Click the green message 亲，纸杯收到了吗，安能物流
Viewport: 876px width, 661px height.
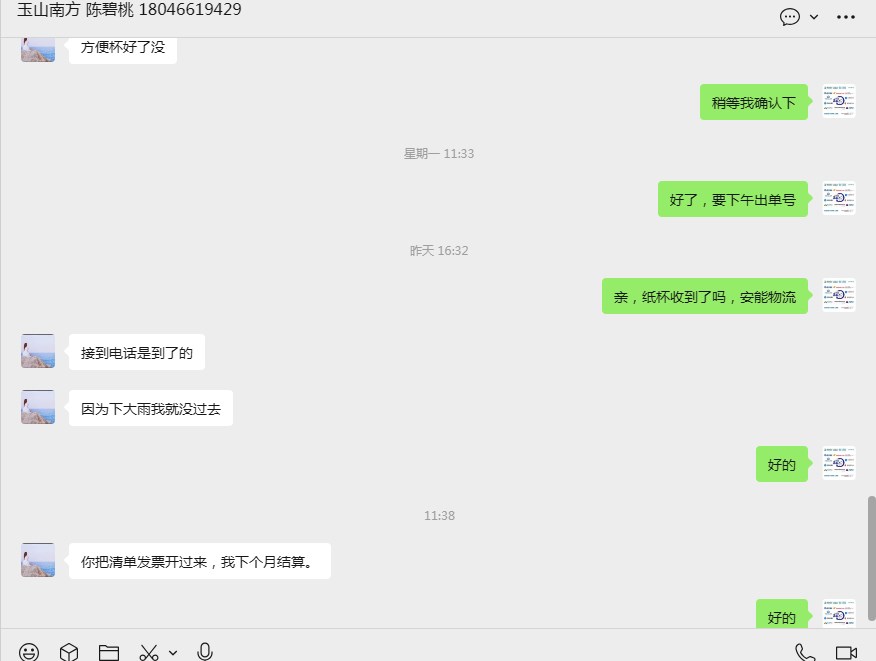tap(704, 296)
